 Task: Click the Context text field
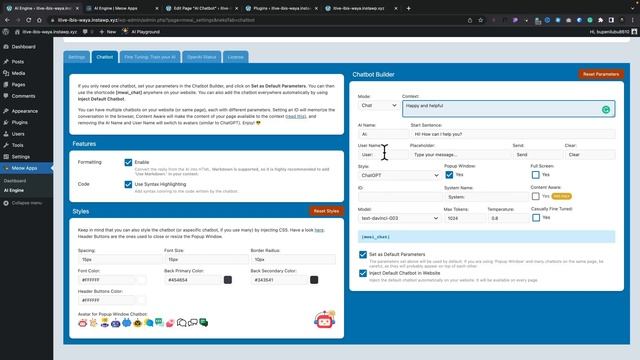[x=509, y=109]
